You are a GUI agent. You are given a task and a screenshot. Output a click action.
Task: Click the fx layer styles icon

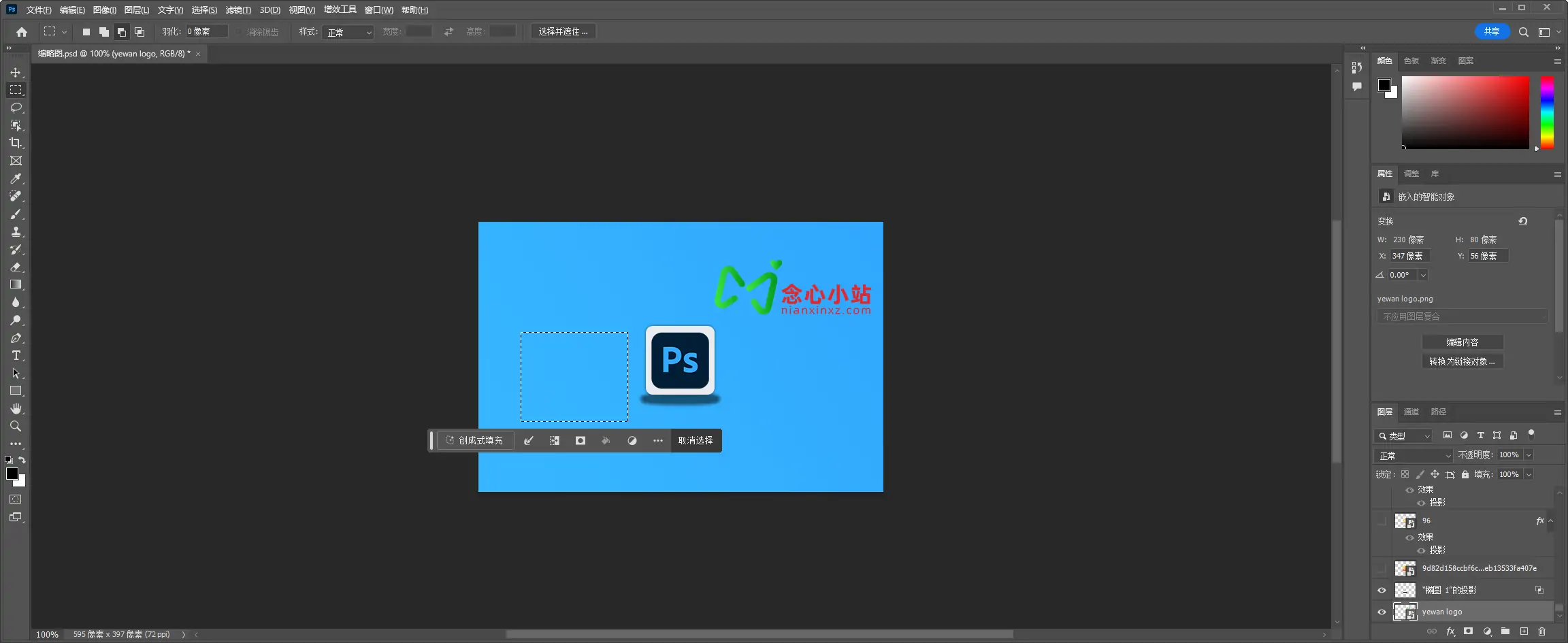[x=1450, y=631]
